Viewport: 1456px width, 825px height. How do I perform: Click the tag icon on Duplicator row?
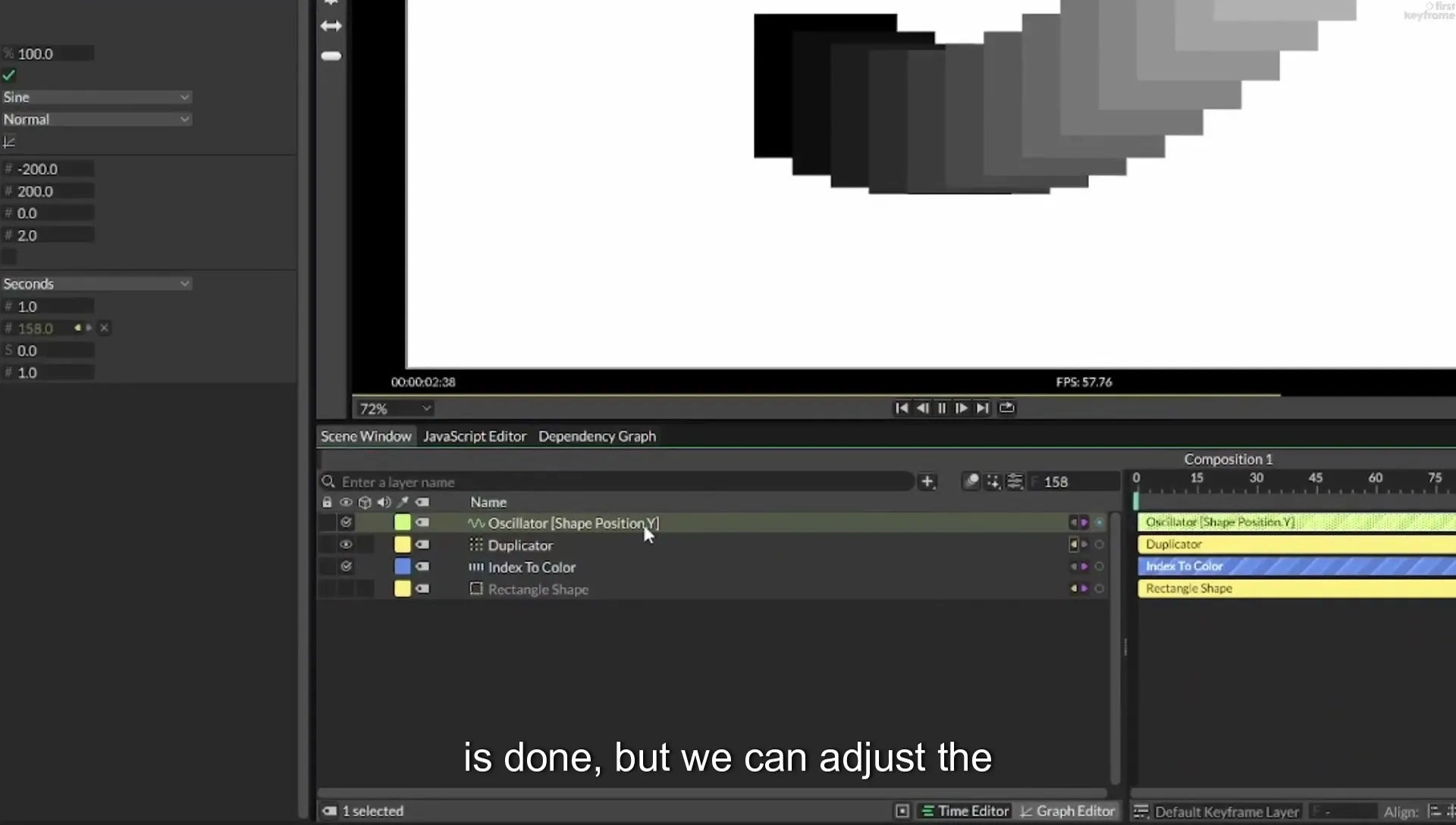[x=422, y=544]
